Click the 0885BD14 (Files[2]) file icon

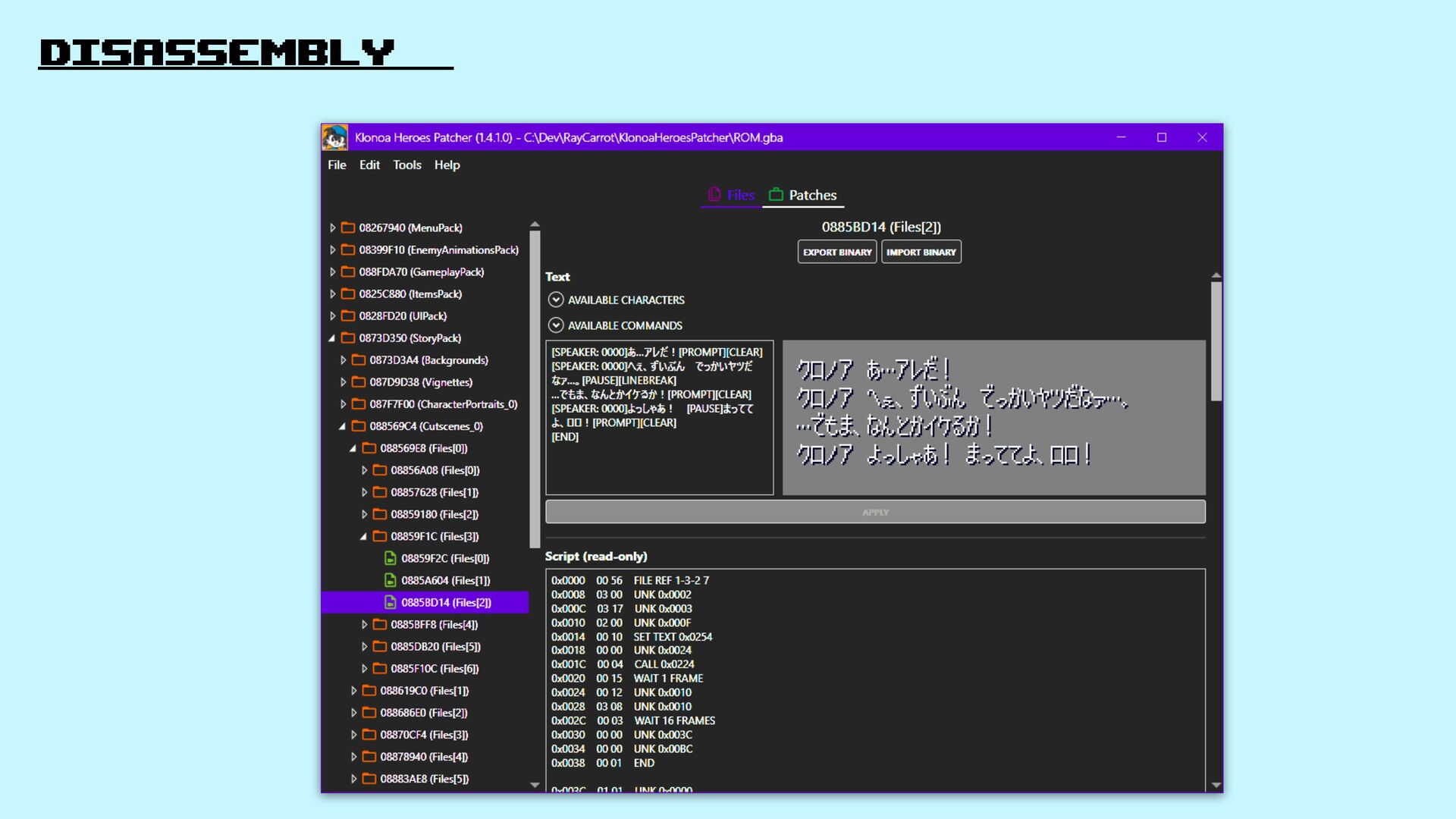[x=391, y=602]
